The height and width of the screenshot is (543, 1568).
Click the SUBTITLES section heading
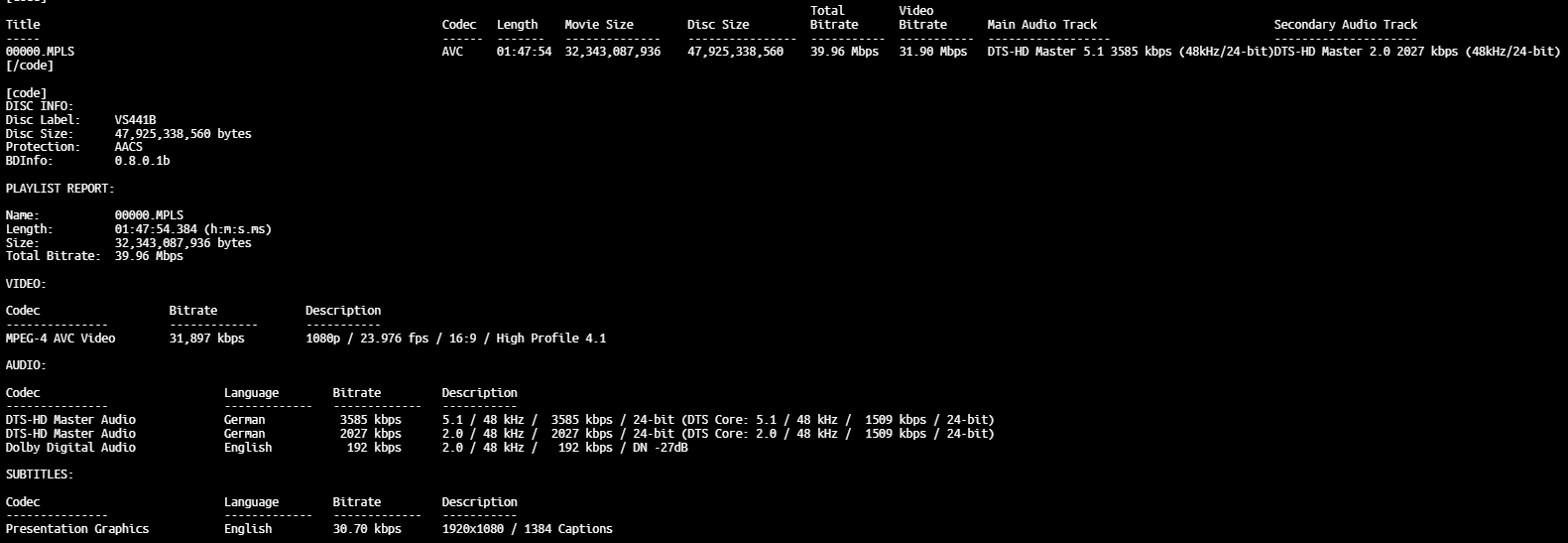click(40, 475)
